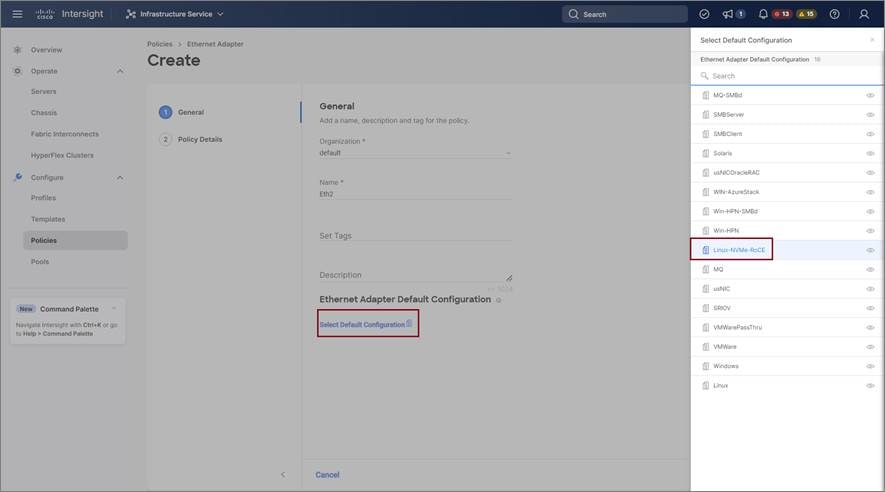Go to the Policies breadcrumb
Viewport: 885px width, 492px height.
160,44
